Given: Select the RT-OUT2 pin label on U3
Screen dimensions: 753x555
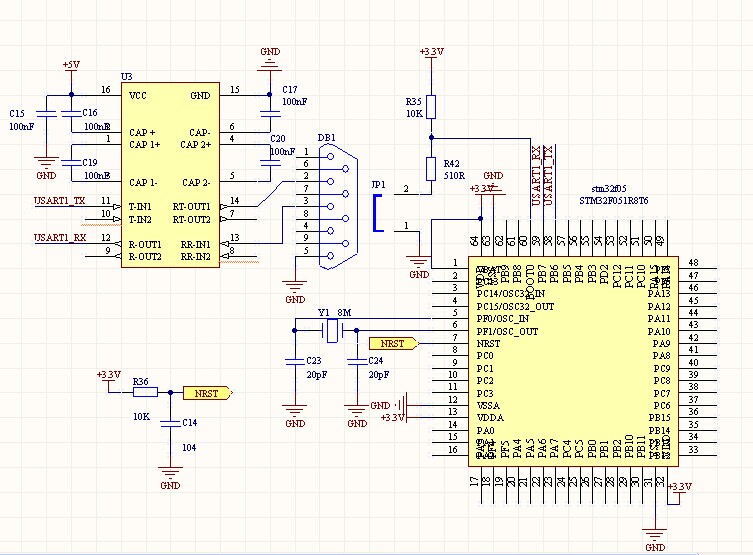Looking at the screenshot, I should pos(192,219).
